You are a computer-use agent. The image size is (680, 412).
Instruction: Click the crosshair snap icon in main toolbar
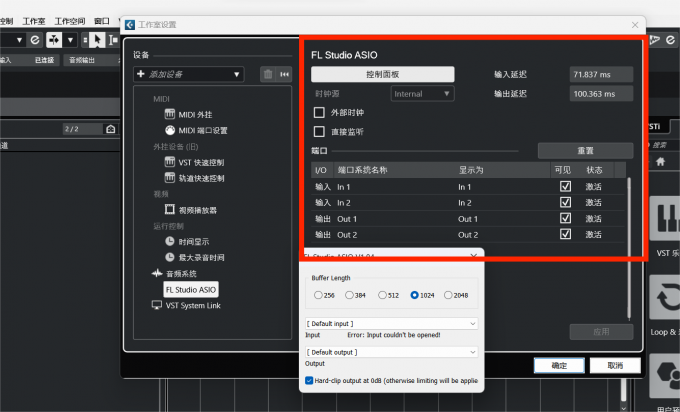[54, 40]
